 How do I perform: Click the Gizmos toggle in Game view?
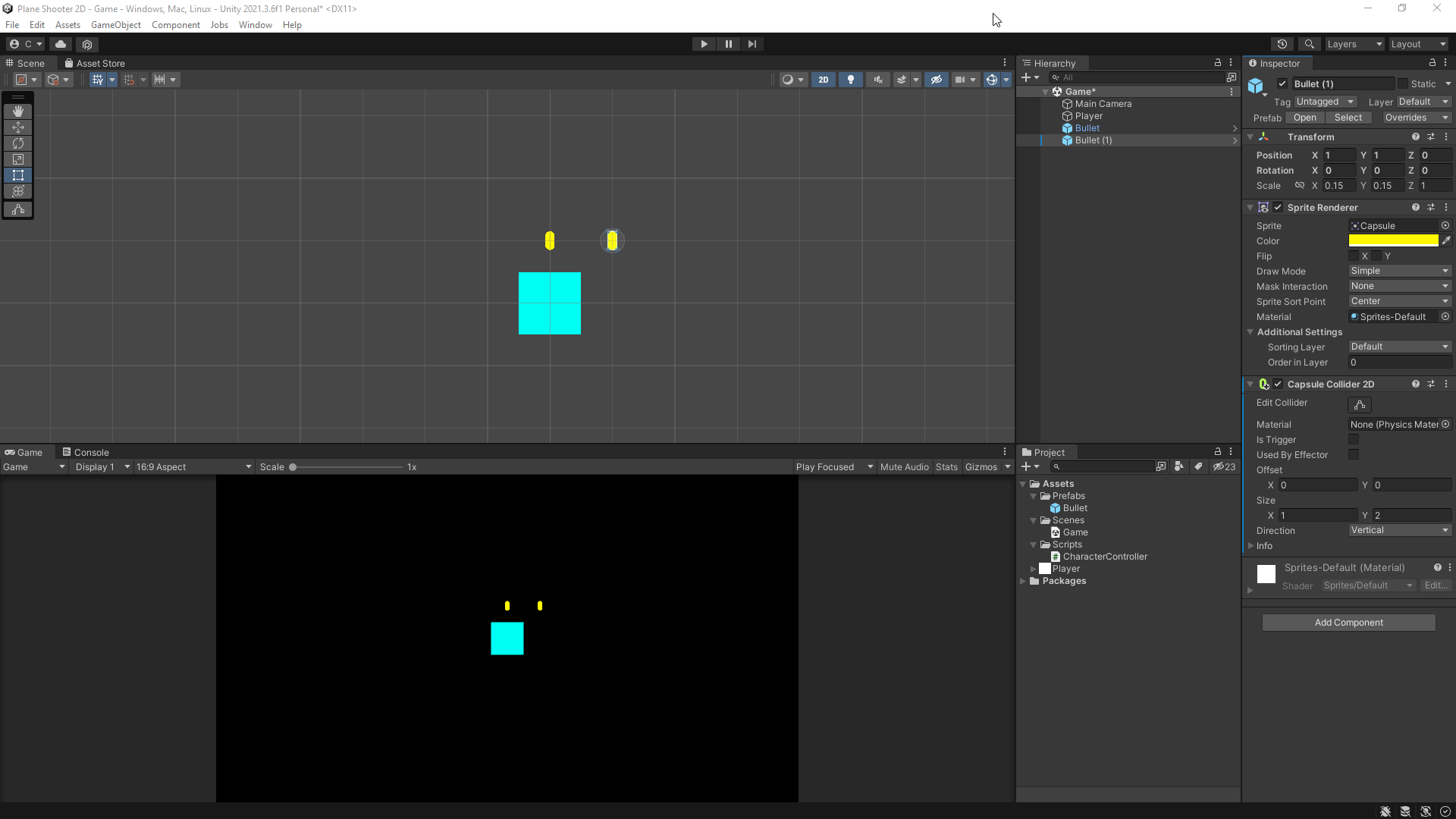click(981, 467)
